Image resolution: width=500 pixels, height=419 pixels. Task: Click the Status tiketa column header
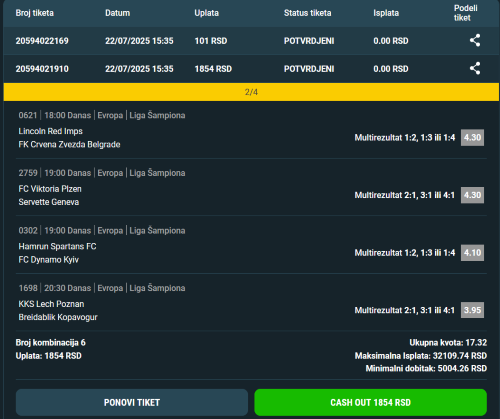click(308, 13)
